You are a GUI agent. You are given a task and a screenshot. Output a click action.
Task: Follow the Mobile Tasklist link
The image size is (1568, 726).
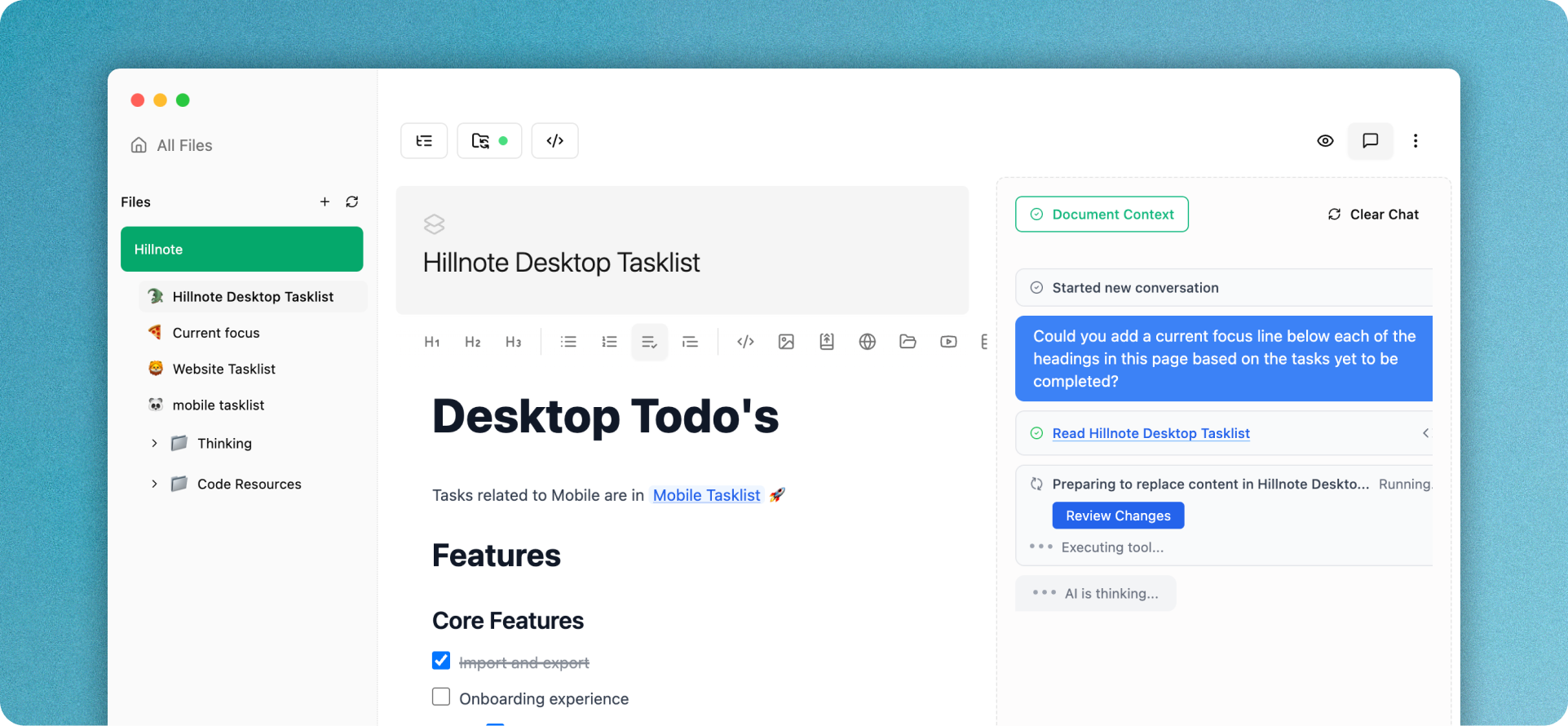[707, 495]
